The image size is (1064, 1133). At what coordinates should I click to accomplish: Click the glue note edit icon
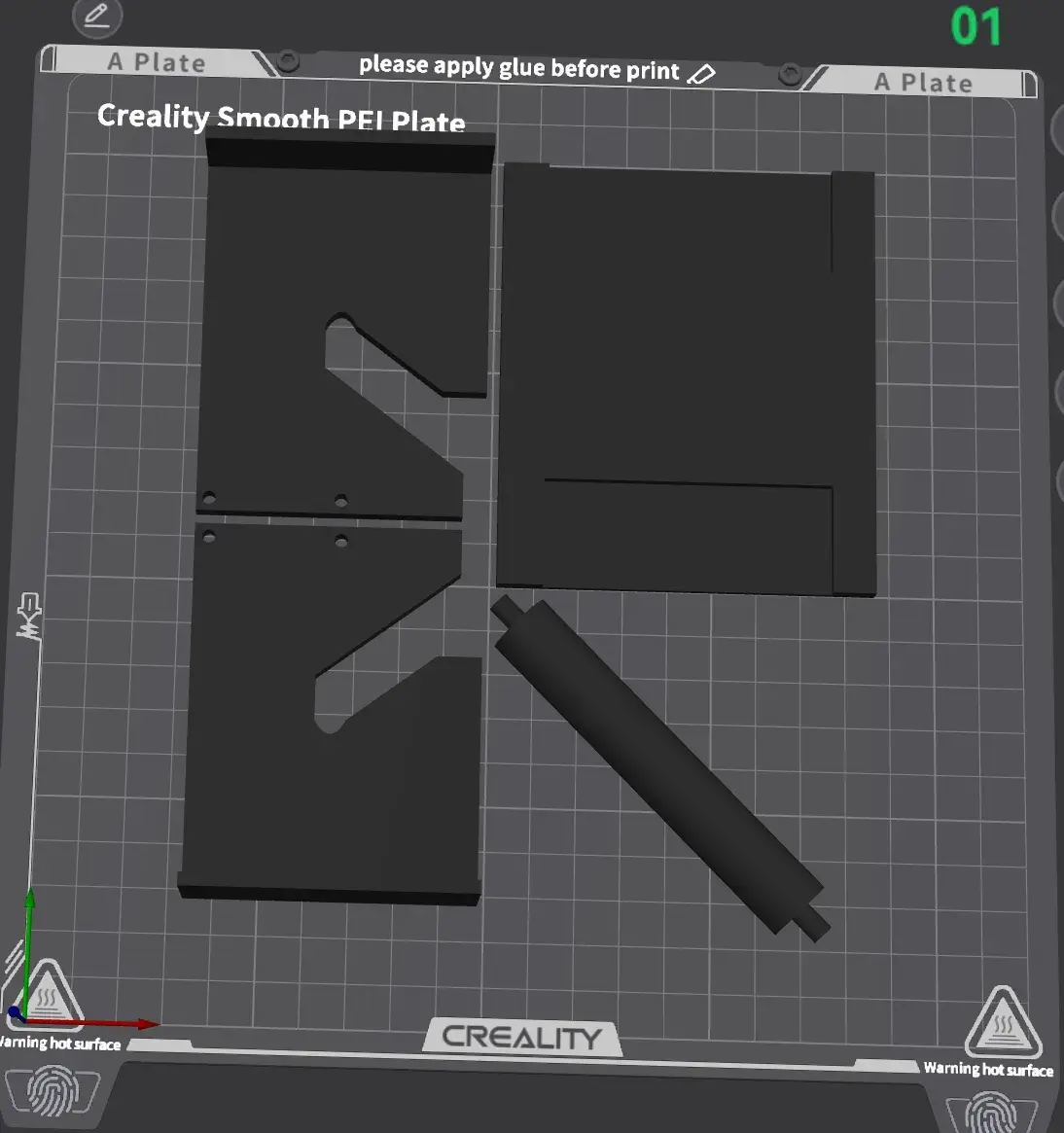[700, 74]
